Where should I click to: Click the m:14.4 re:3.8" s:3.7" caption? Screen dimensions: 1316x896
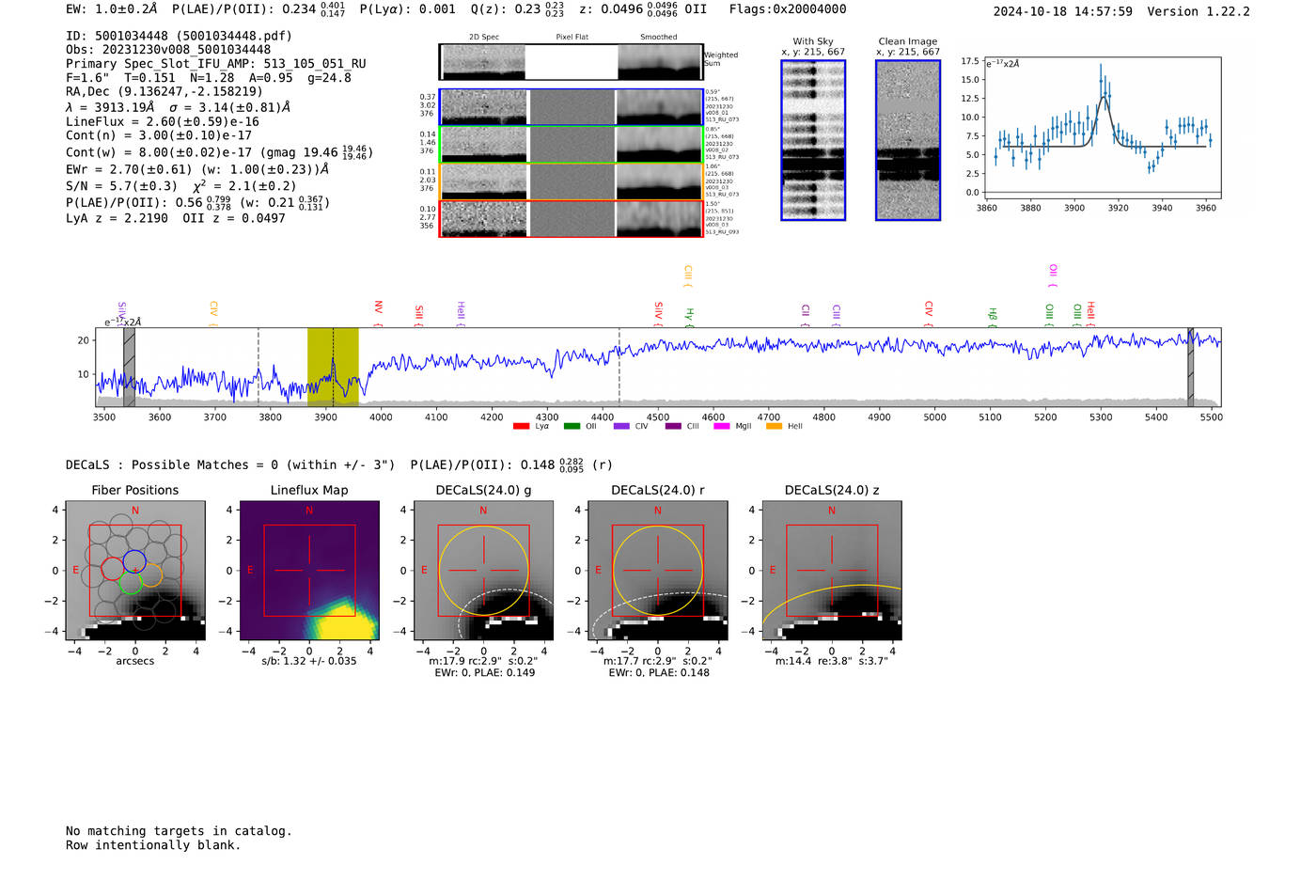click(831, 661)
